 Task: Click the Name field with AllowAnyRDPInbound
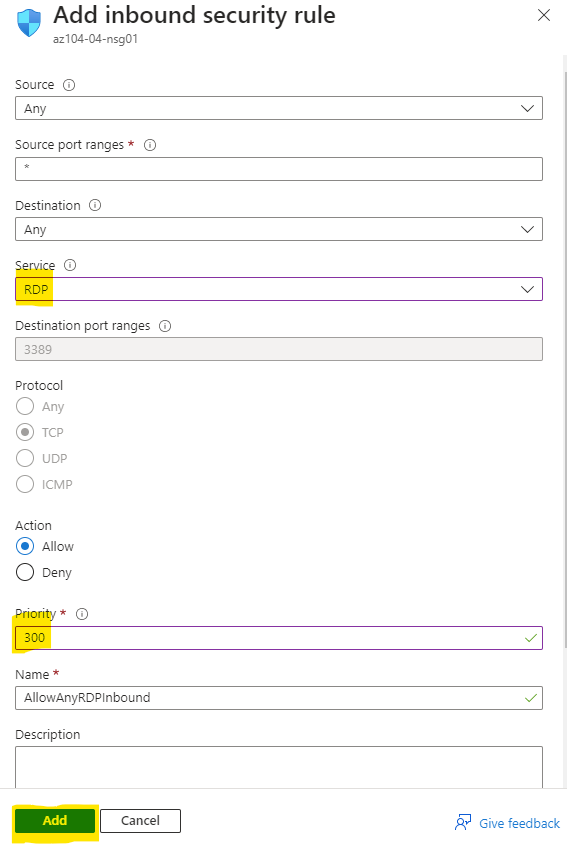[279, 698]
